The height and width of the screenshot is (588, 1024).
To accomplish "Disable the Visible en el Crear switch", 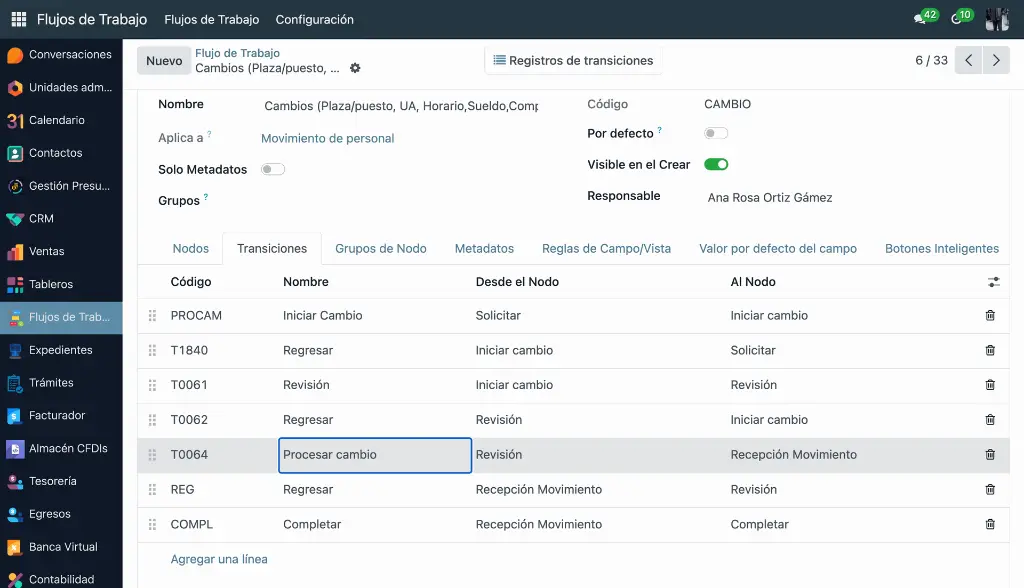I will click(716, 164).
